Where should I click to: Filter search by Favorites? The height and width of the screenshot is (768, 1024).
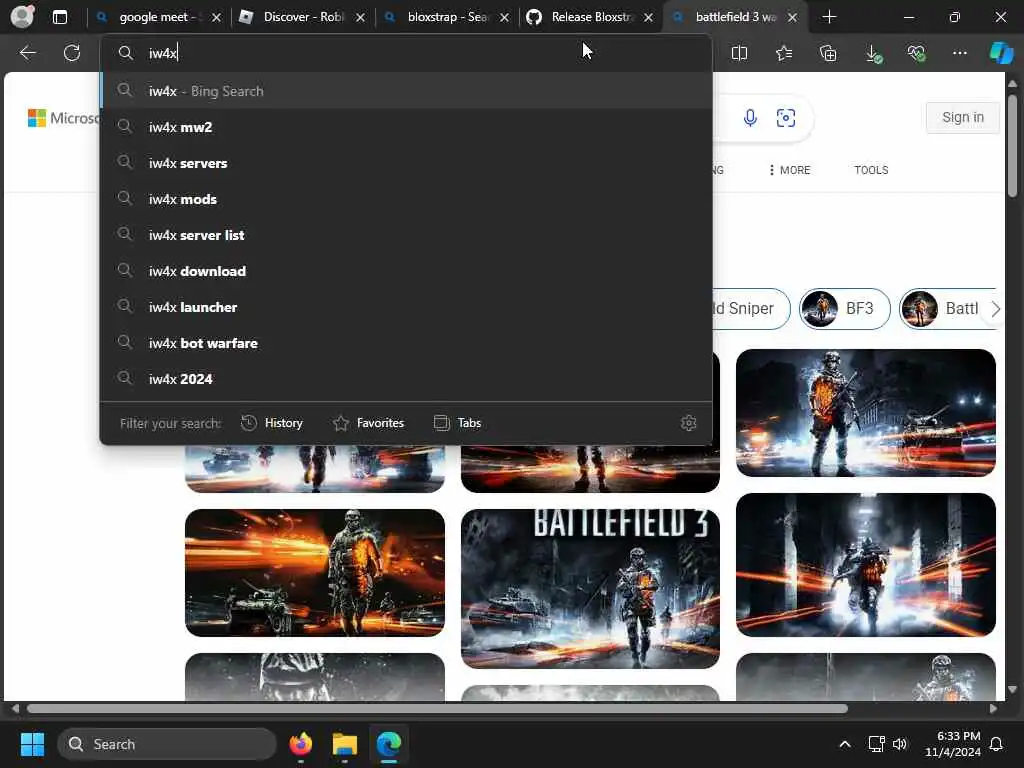click(x=368, y=423)
